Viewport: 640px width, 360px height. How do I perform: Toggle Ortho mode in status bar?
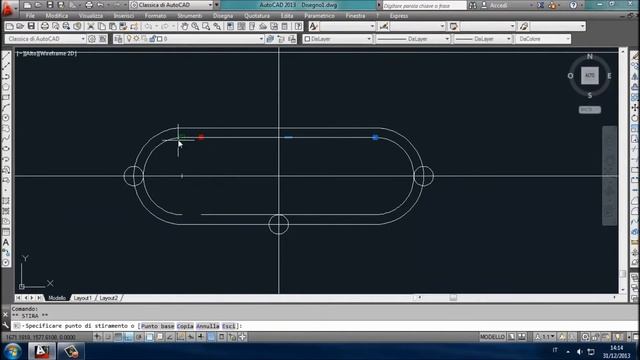pyautogui.click(x=128, y=337)
